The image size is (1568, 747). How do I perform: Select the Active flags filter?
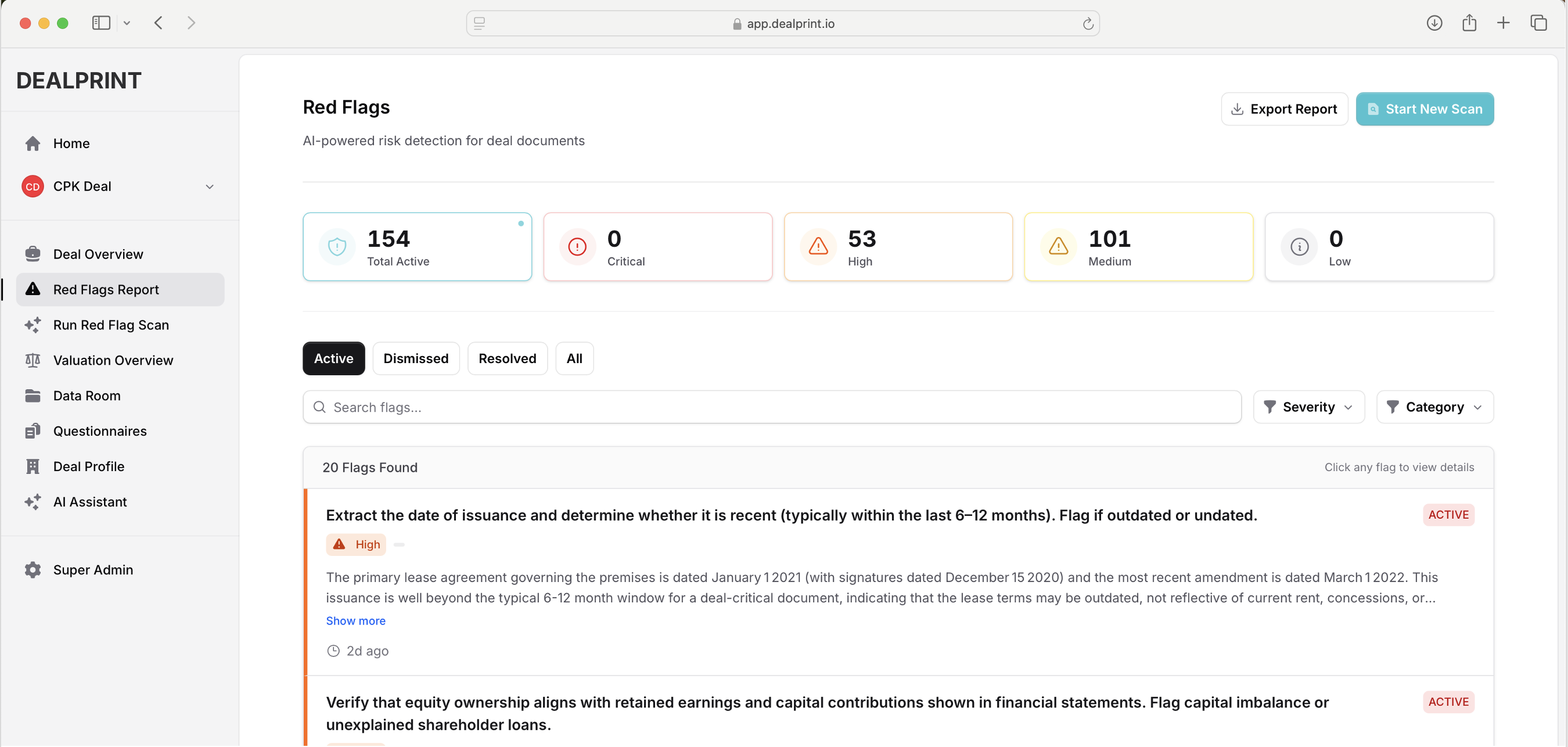tap(333, 358)
